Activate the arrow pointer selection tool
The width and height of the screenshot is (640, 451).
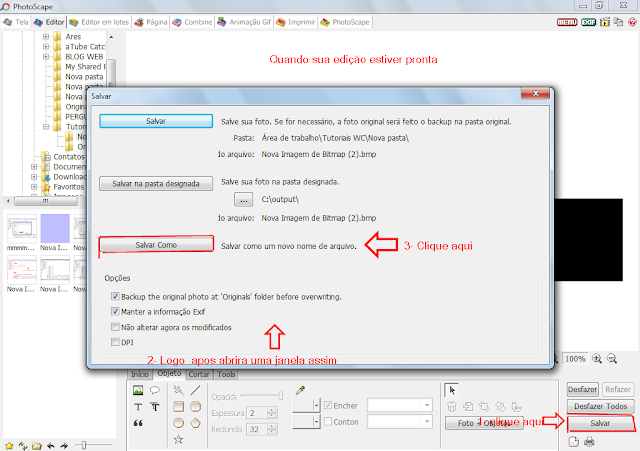click(451, 390)
